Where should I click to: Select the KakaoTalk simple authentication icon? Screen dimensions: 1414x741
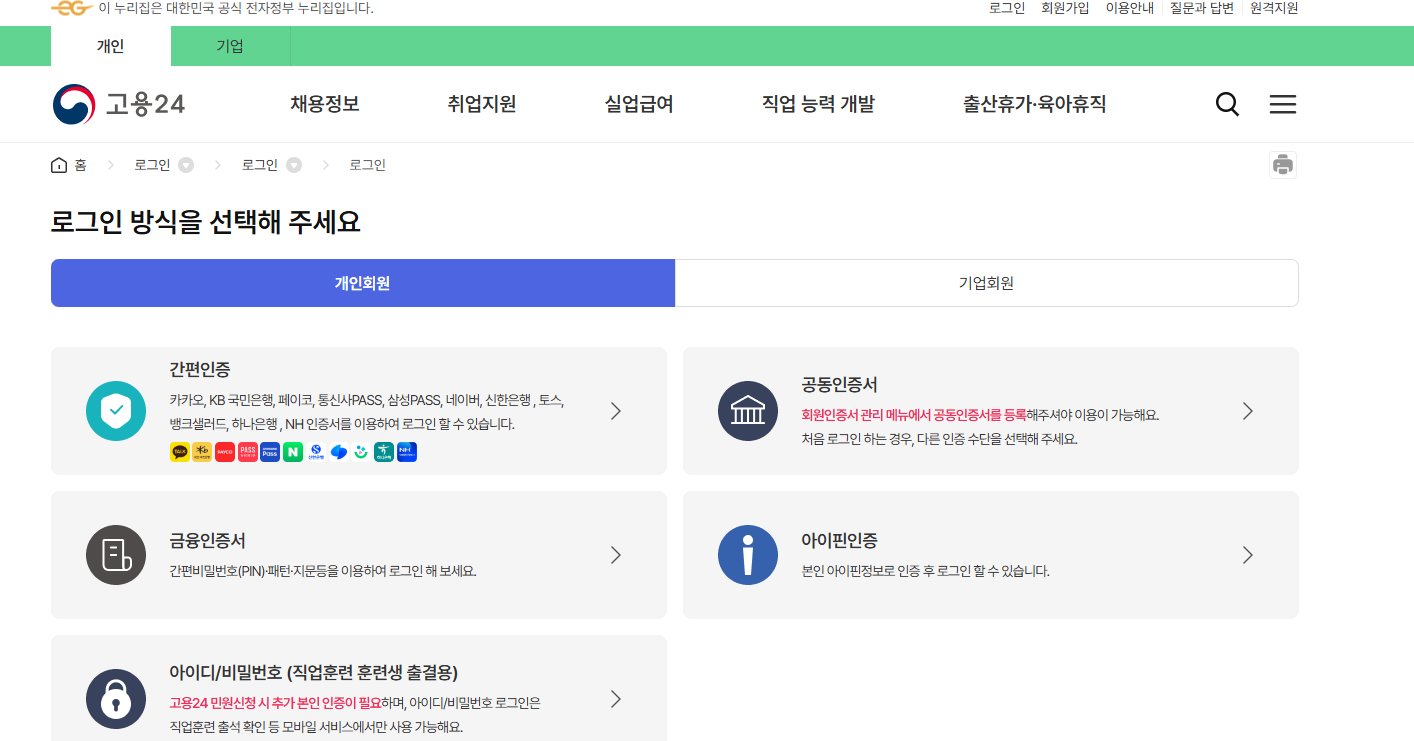[178, 452]
